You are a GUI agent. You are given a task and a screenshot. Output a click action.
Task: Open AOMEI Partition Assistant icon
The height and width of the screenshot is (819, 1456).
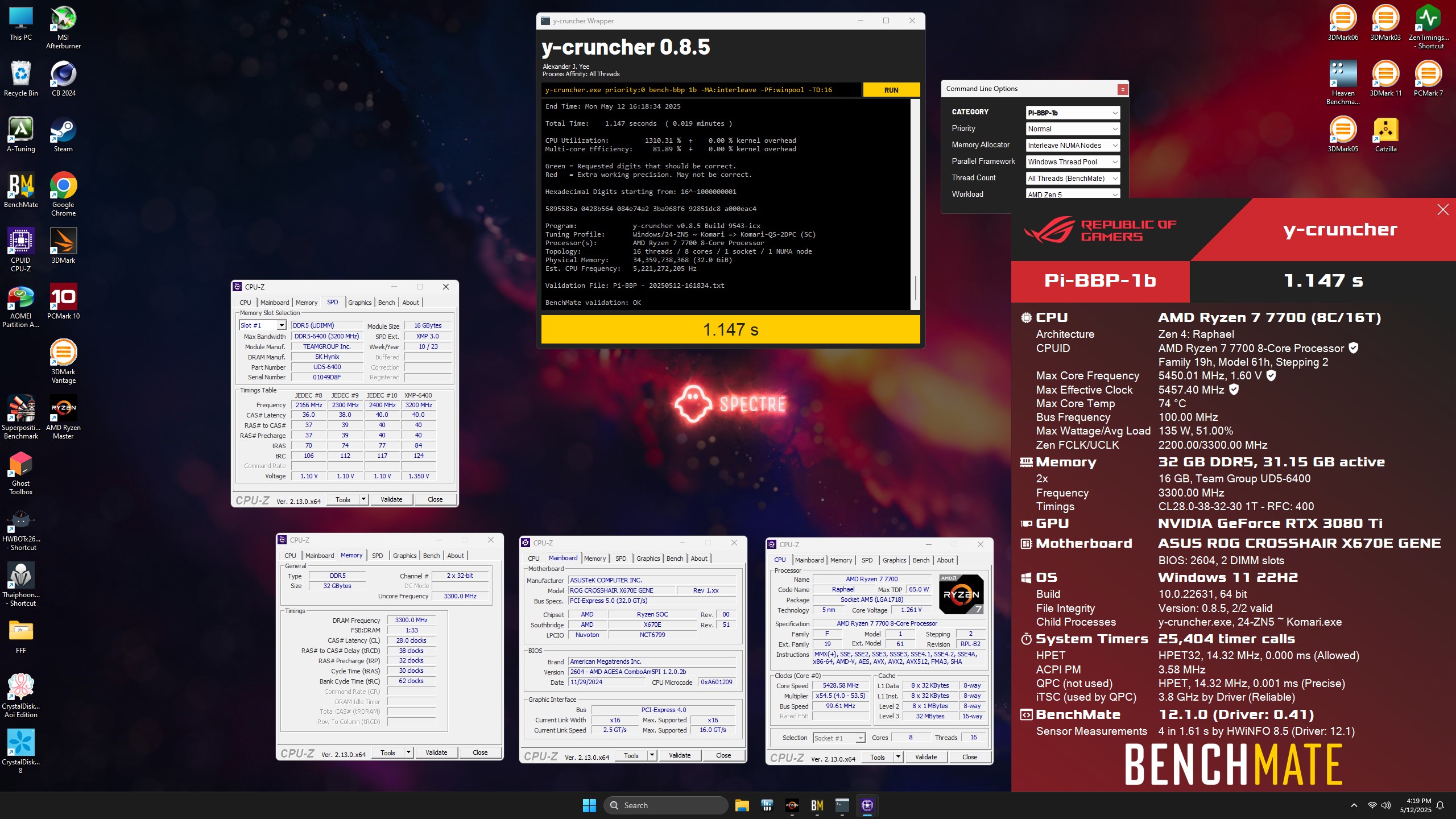point(20,305)
